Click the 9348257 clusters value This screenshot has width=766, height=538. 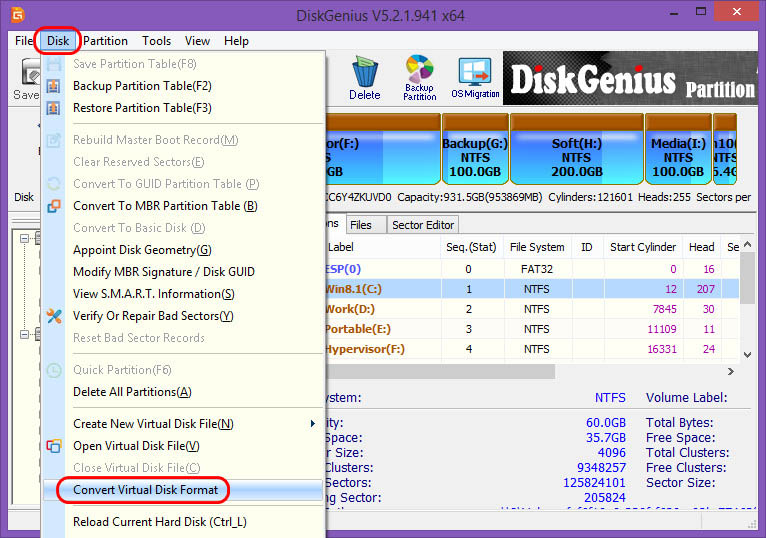coord(601,468)
